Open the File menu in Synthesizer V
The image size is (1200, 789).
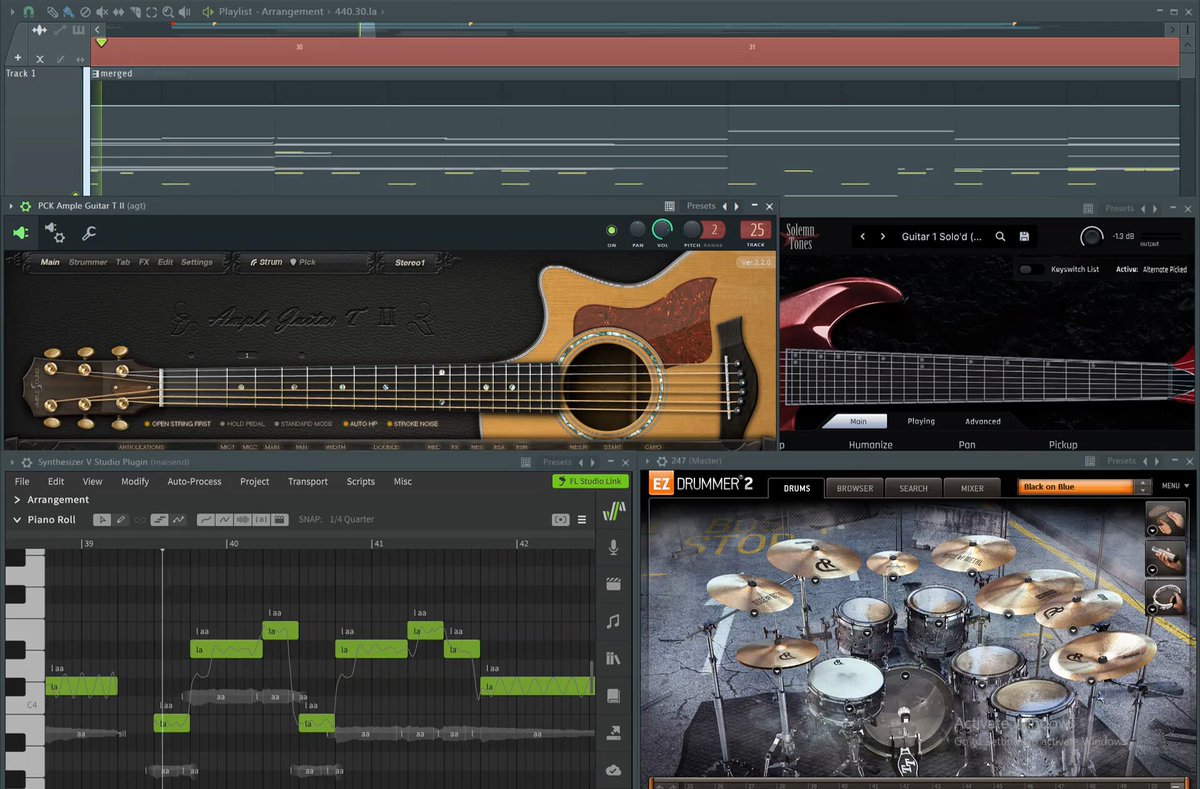[22, 481]
